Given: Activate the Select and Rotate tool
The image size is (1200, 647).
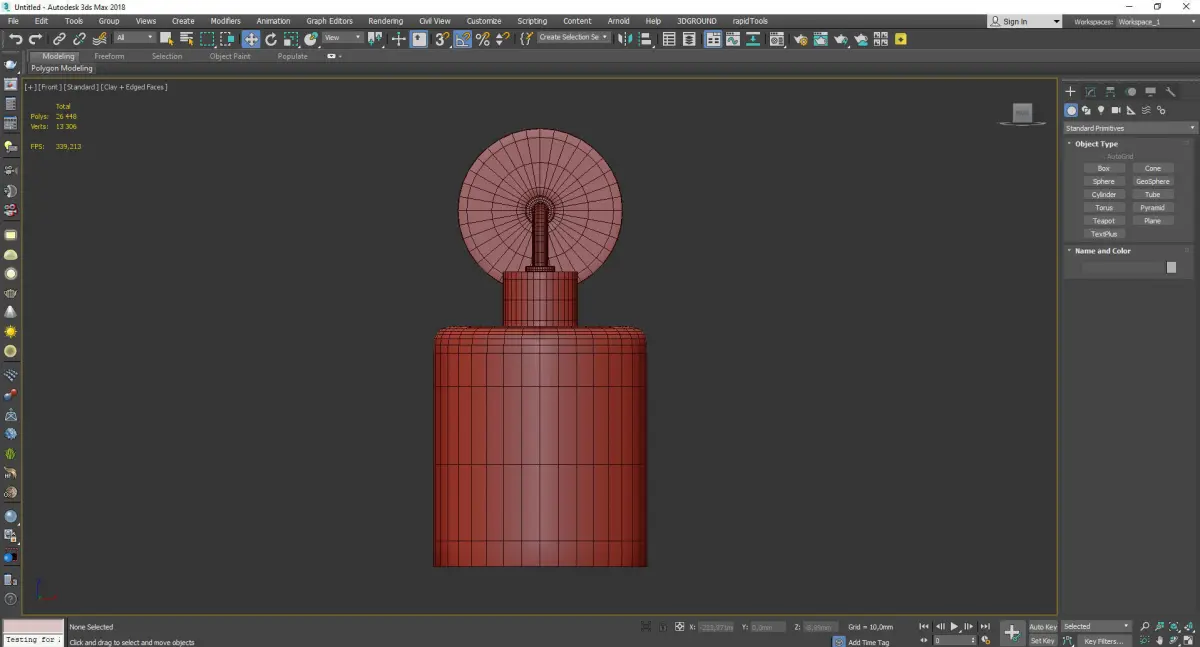Looking at the screenshot, I should [271, 39].
